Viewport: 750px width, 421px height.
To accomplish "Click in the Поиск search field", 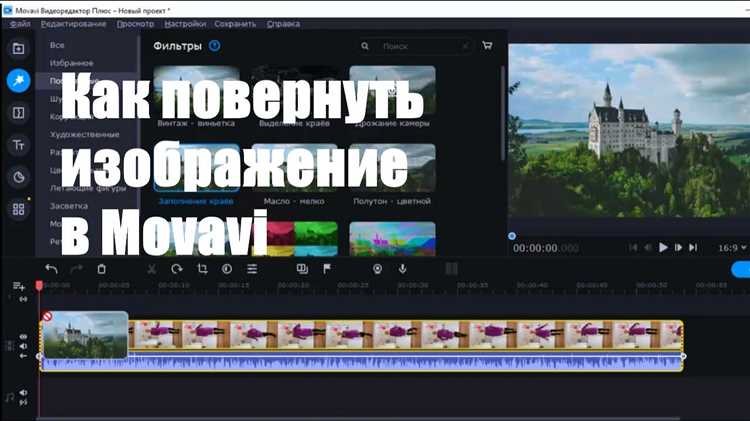I will [422, 46].
